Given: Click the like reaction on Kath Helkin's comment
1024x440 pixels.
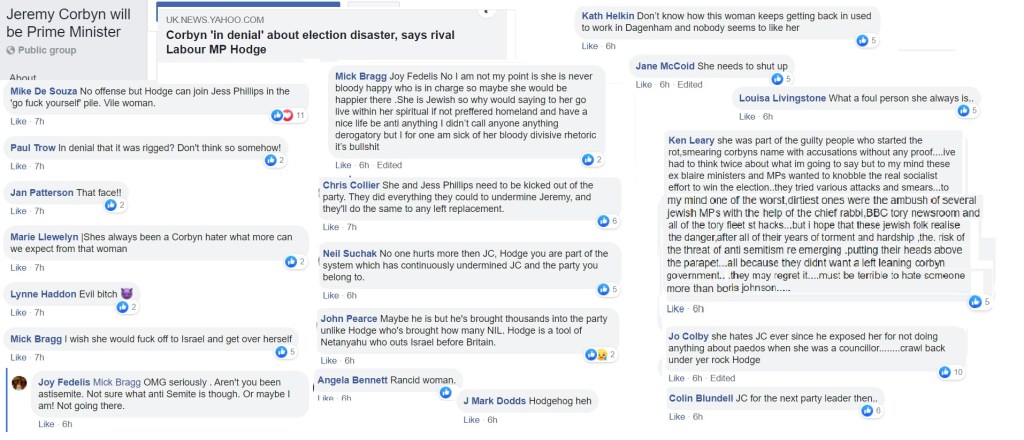Looking at the screenshot, I should (863, 40).
